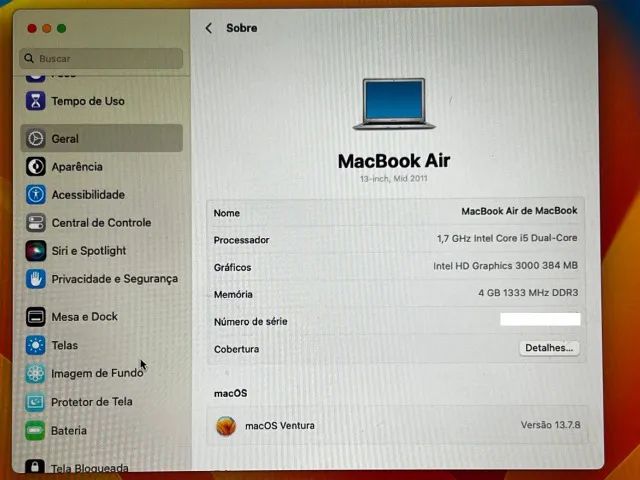The image size is (640, 480).
Task: Click the MacBook Air laptop image
Action: (394, 104)
